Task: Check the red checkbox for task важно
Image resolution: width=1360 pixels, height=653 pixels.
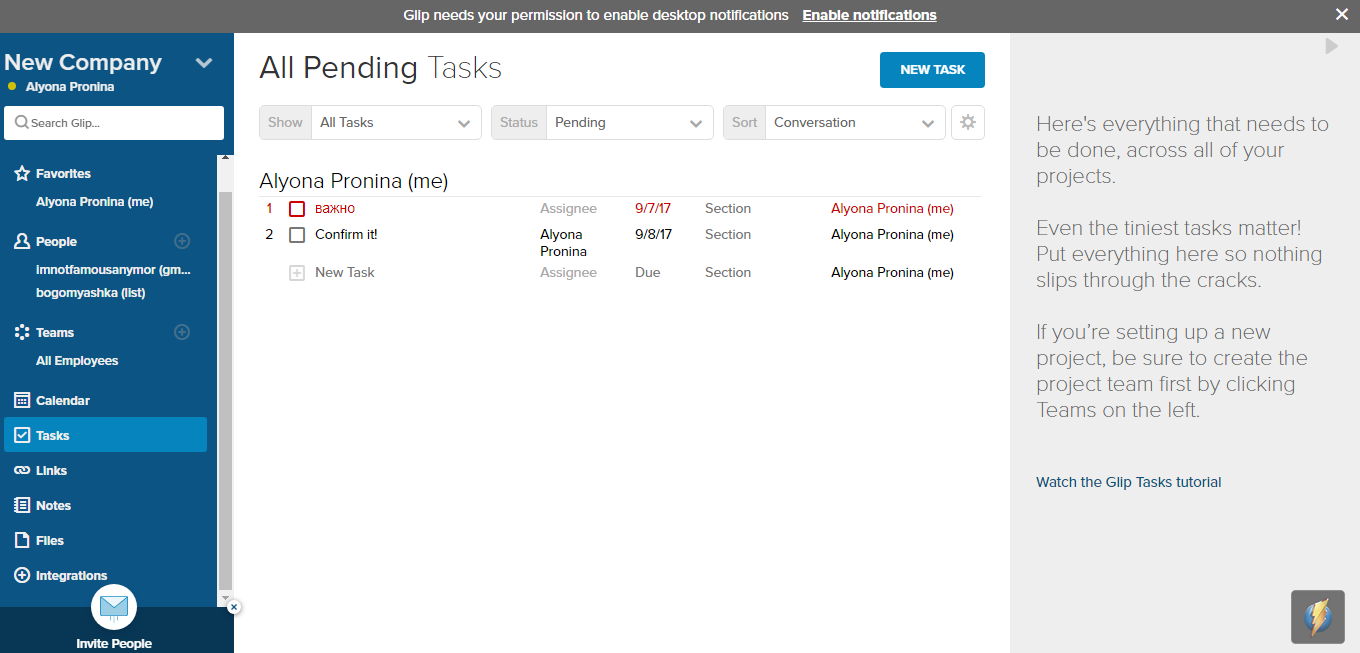Action: 297,209
